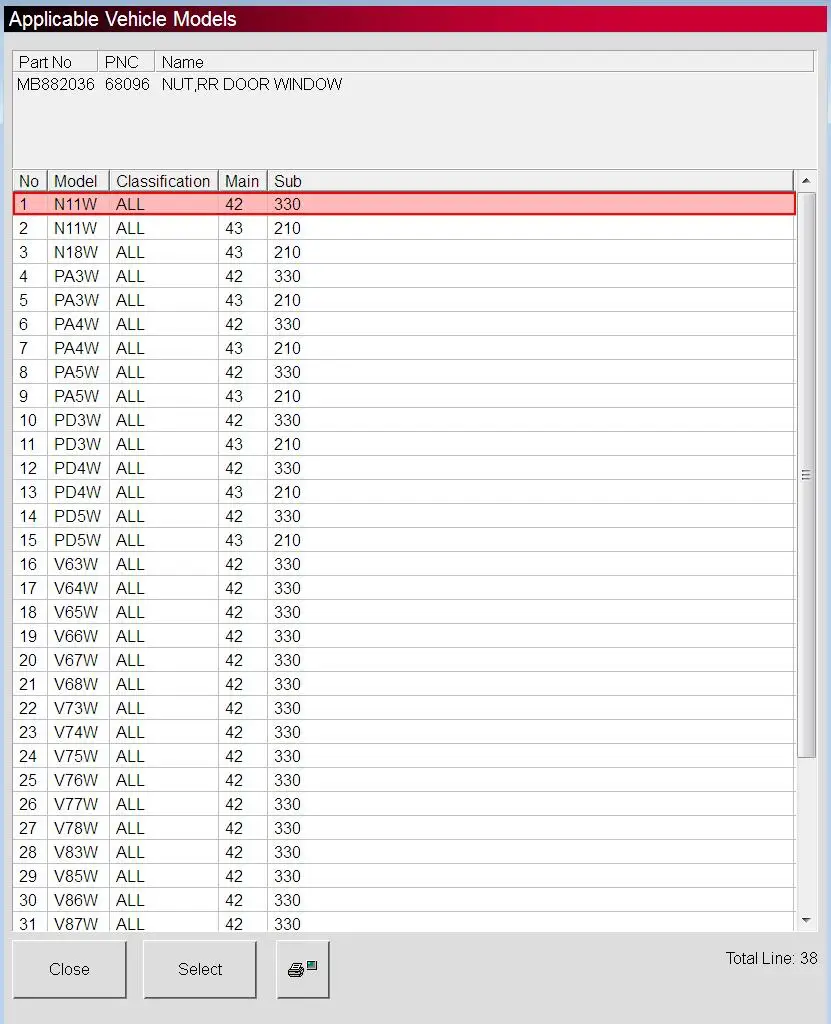831x1024 pixels.
Task: Select row 6 model PA4W
Action: click(404, 325)
